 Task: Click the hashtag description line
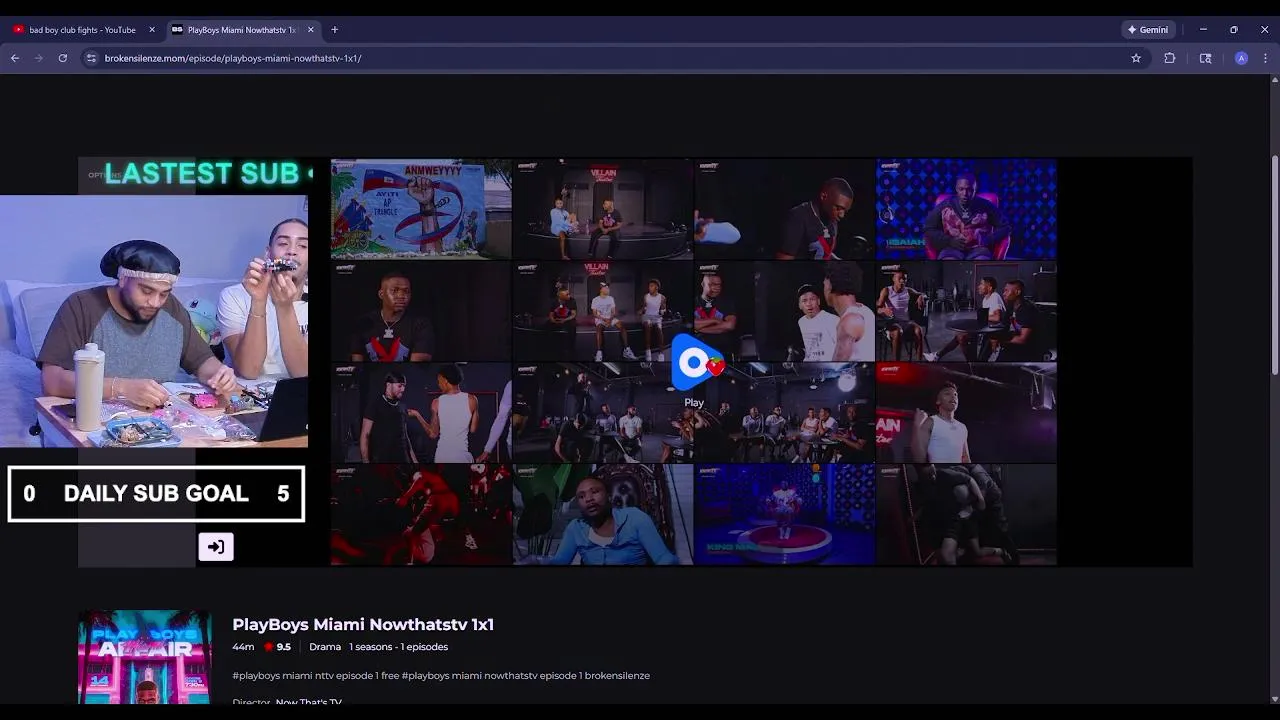(x=441, y=676)
